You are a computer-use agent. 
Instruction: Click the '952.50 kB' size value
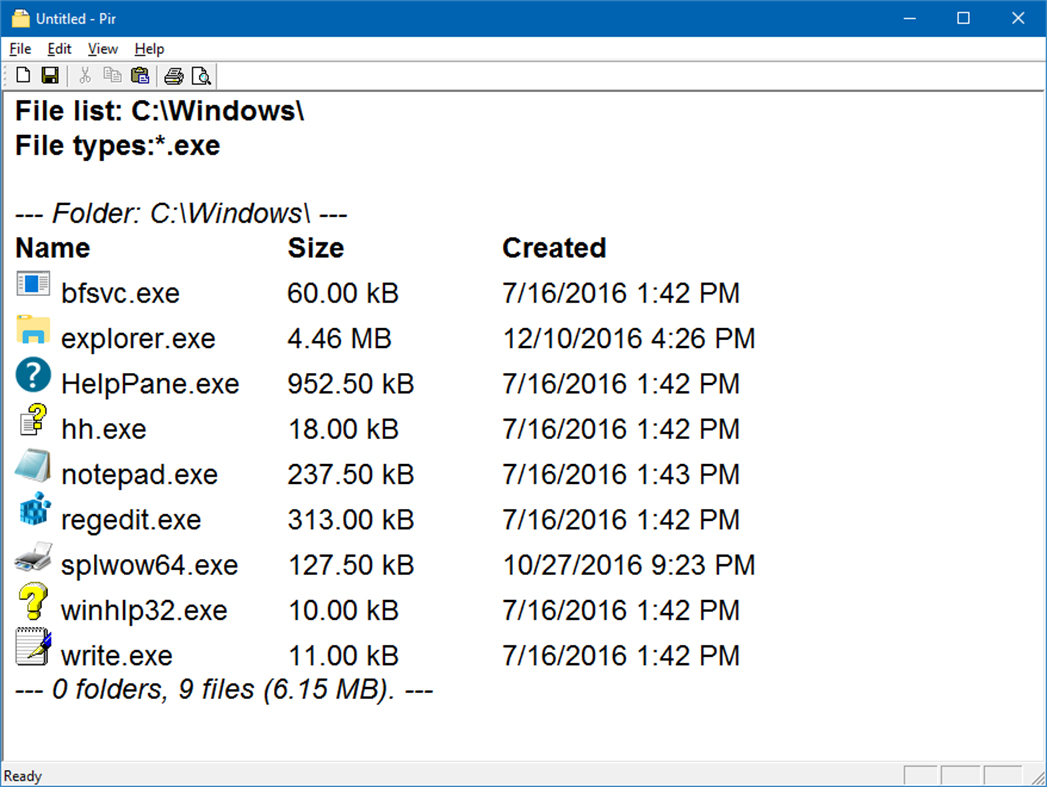point(351,384)
